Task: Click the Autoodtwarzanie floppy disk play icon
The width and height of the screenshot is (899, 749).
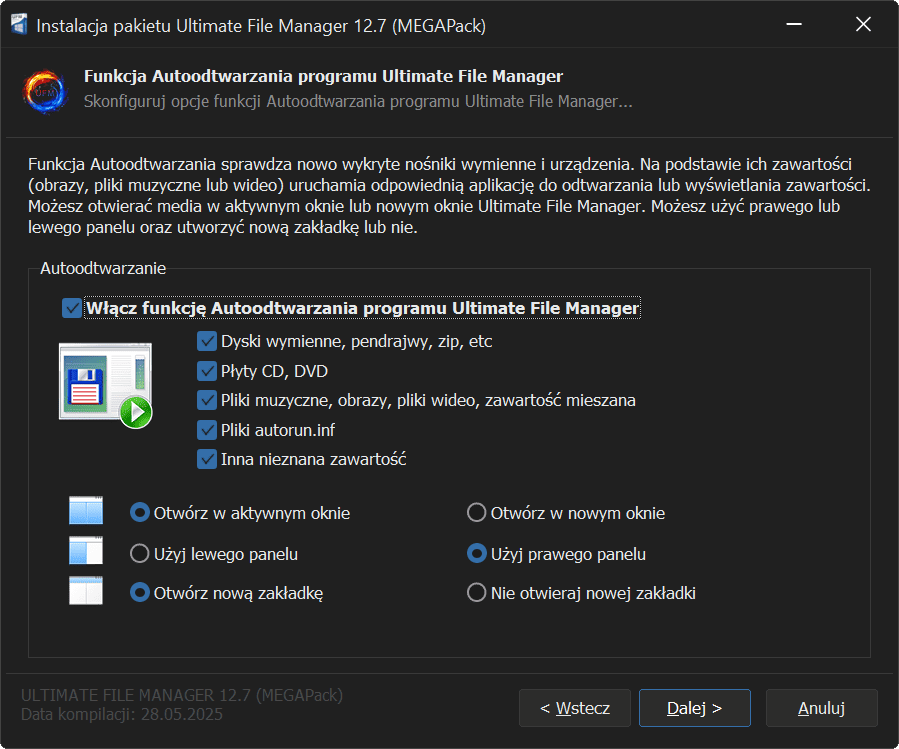Action: coord(105,385)
